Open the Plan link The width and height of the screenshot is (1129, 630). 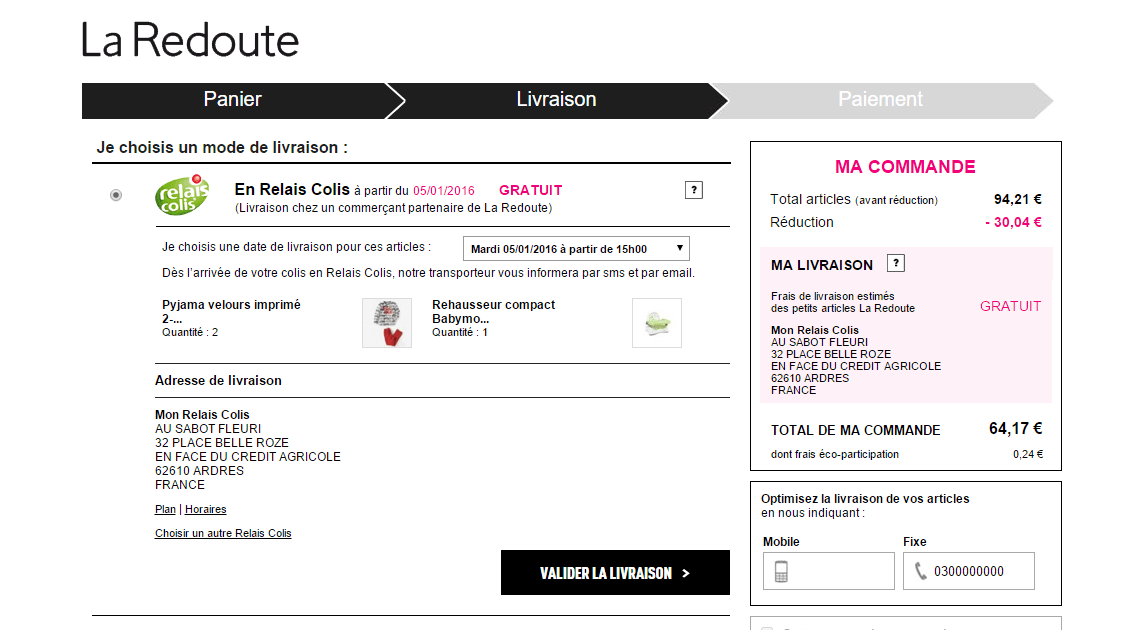pyautogui.click(x=164, y=509)
